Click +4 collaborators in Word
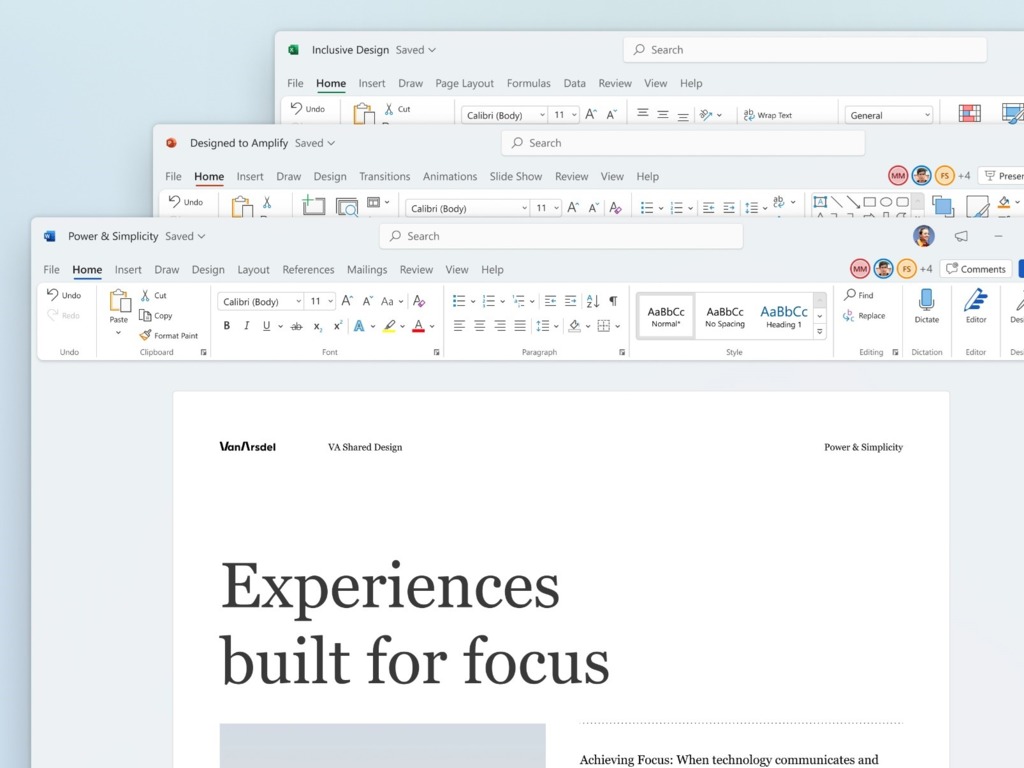This screenshot has width=1024, height=768. [926, 268]
